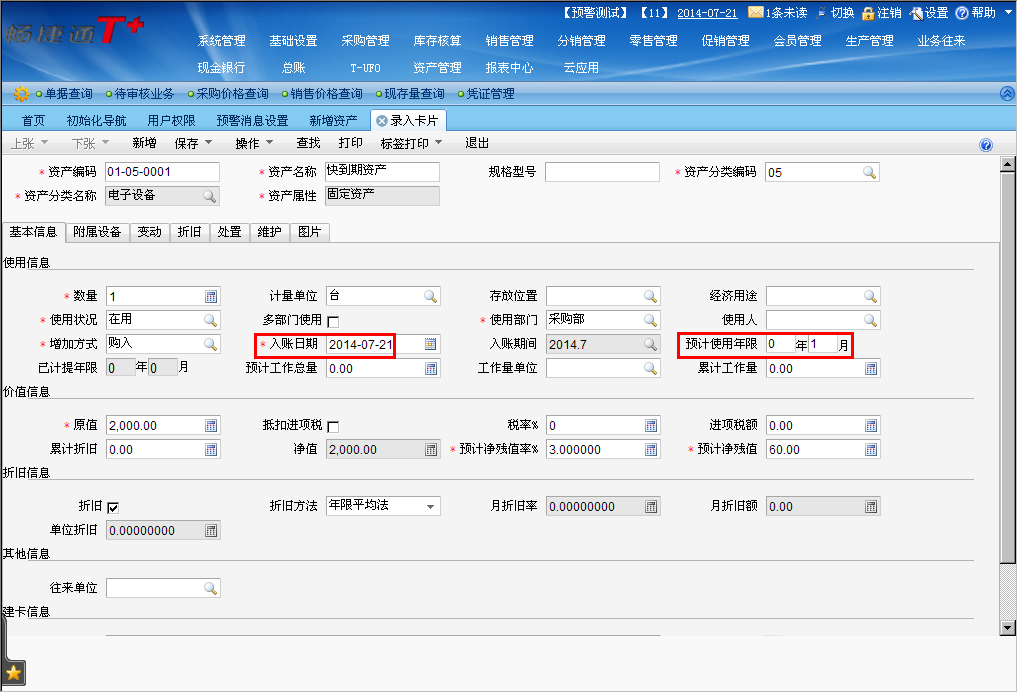This screenshot has height=693, width=1018.
Task: Click the star favorites icon at bottom left
Action: (x=14, y=673)
